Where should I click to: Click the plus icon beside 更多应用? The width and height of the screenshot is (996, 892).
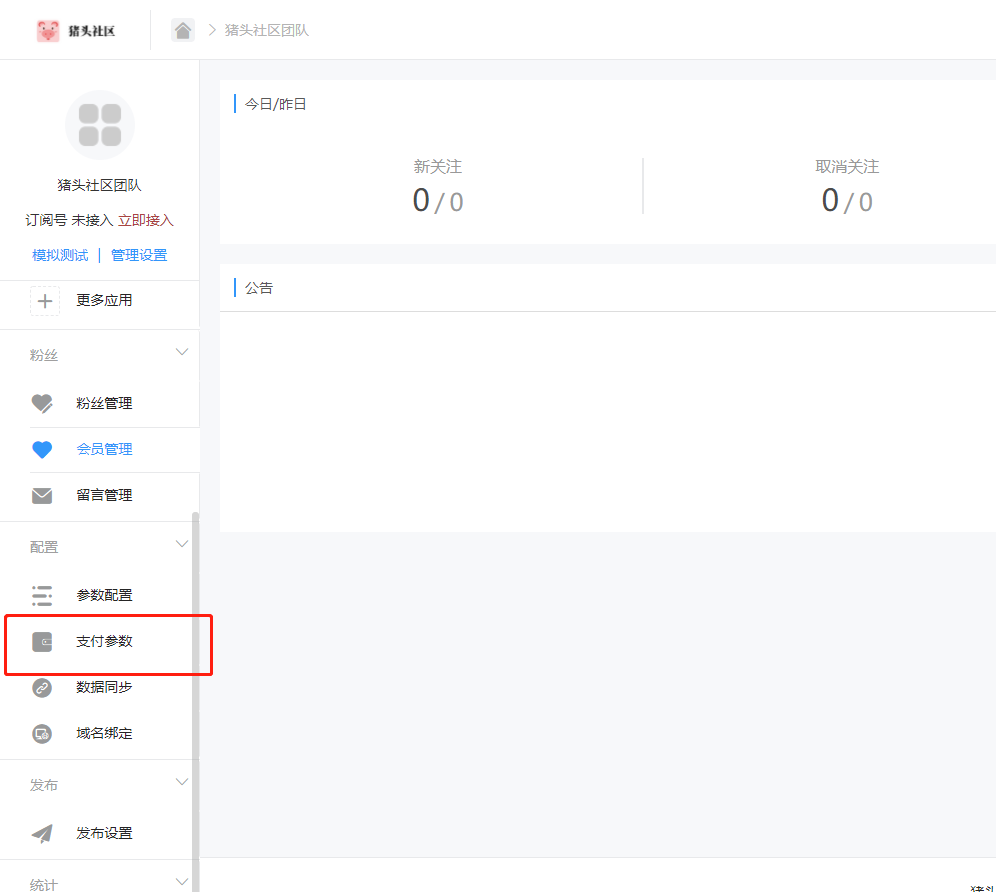pyautogui.click(x=45, y=301)
